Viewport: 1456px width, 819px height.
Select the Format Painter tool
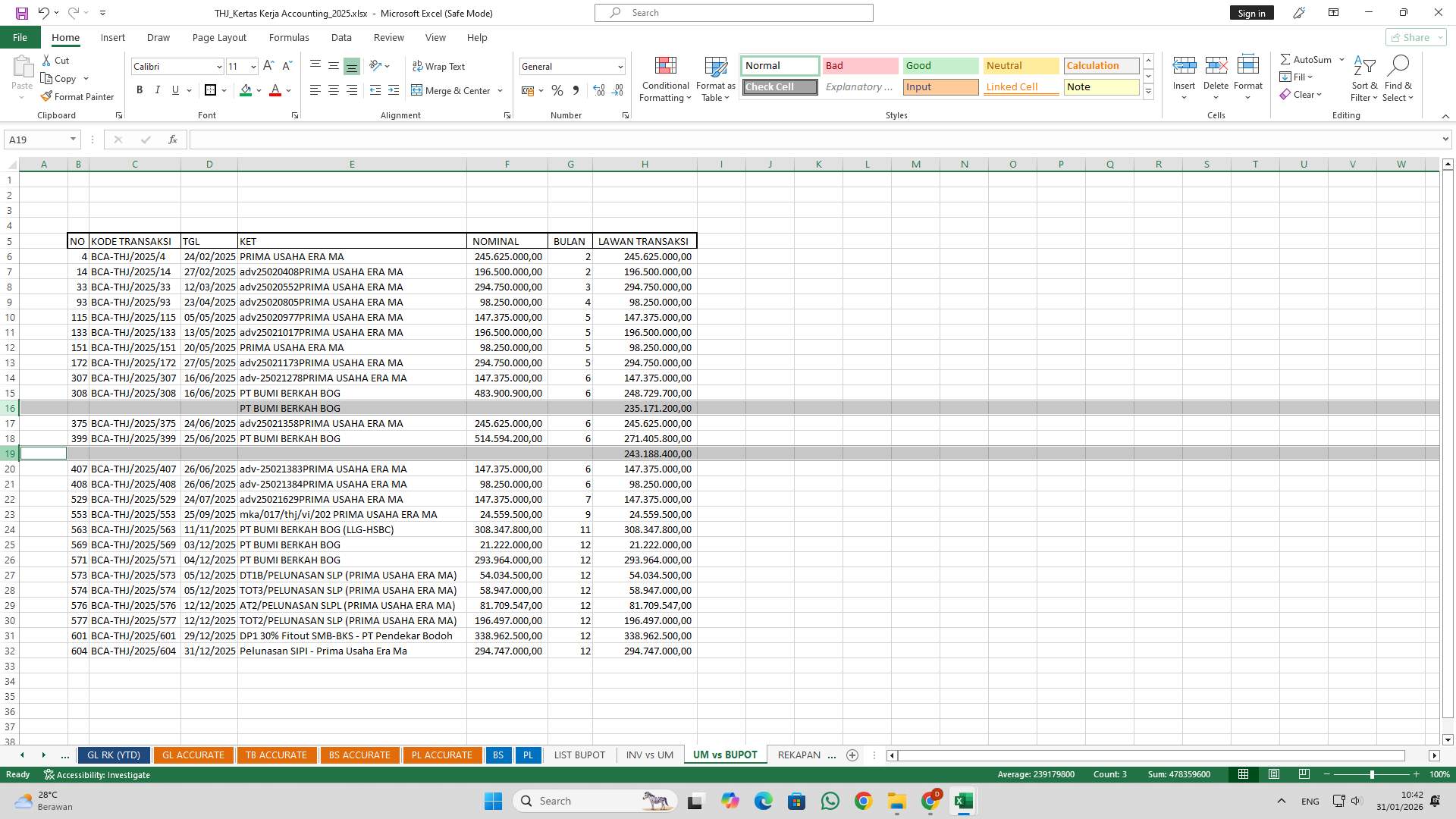coord(78,96)
